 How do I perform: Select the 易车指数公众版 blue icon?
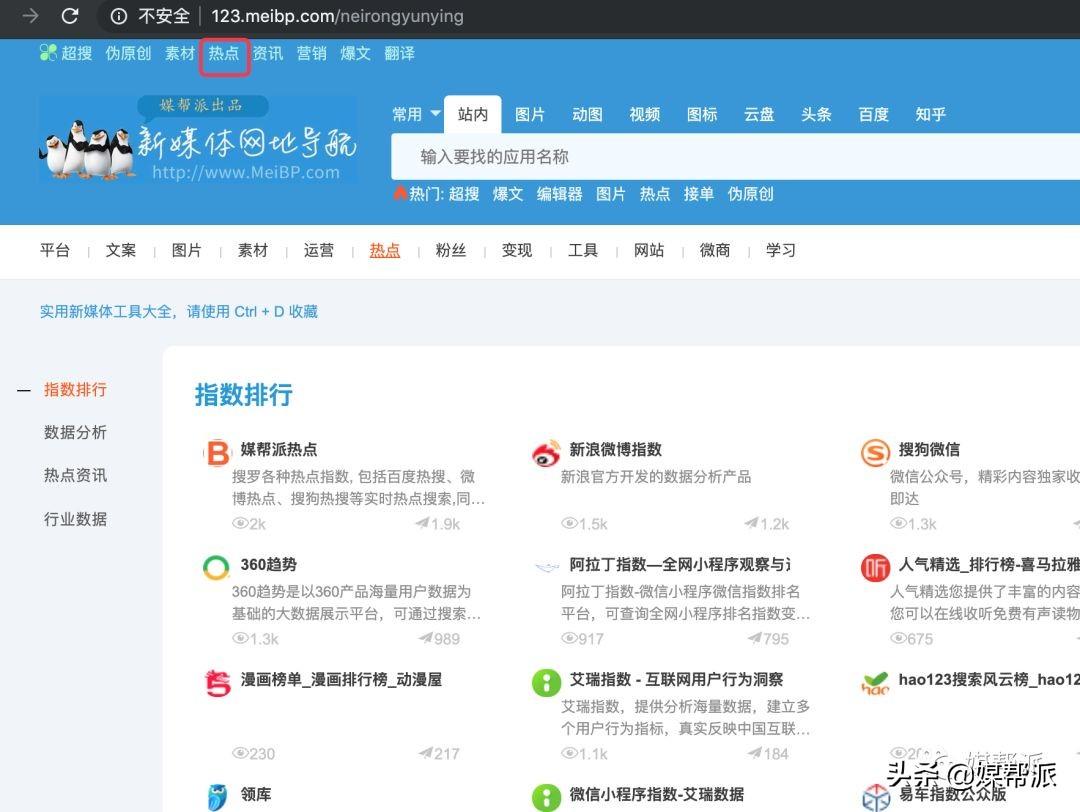point(874,798)
